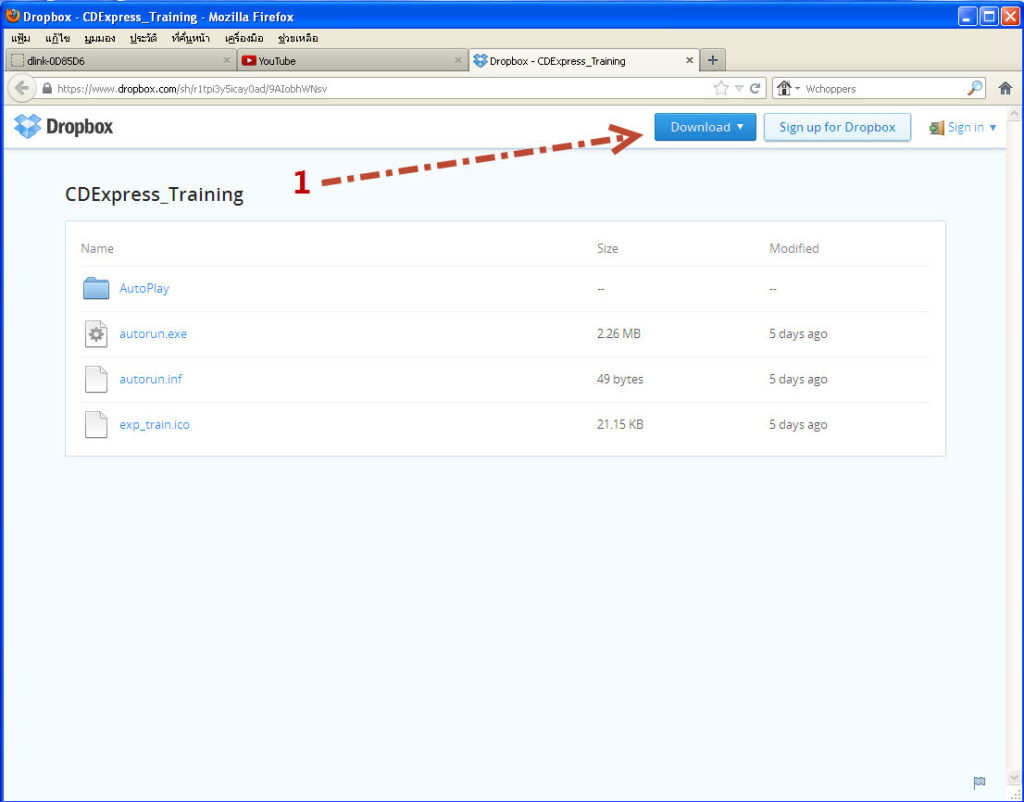The width and height of the screenshot is (1024, 802).
Task: Reload the page with refresh icon
Action: click(x=755, y=88)
